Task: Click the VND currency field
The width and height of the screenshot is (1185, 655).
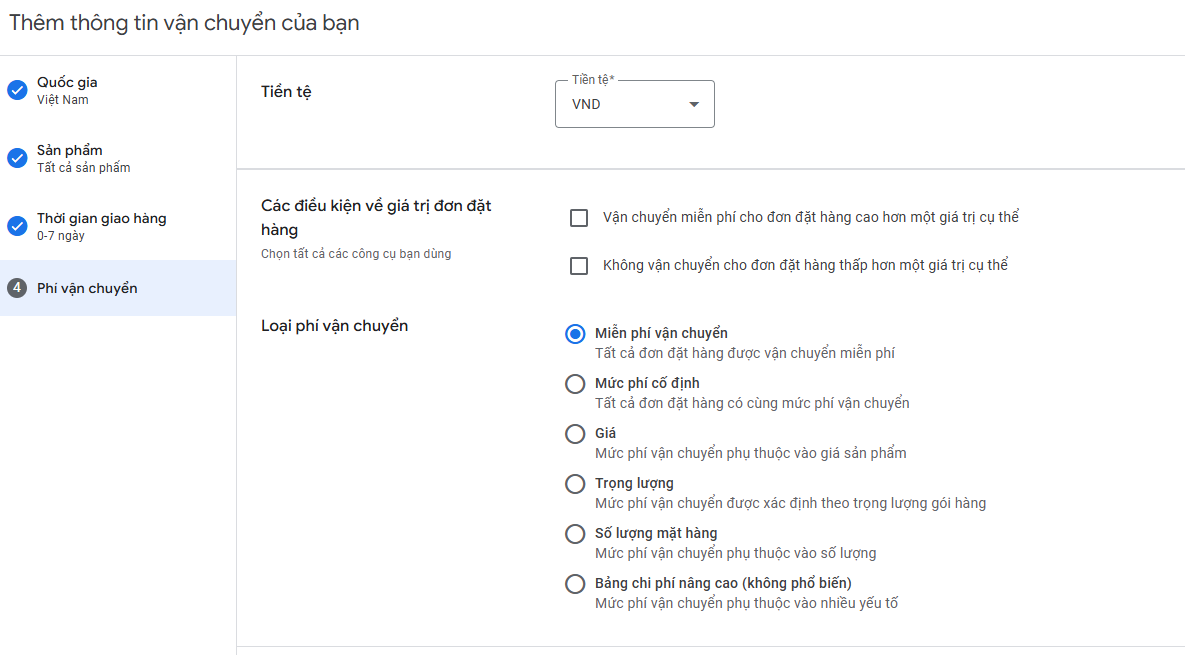Action: (x=635, y=104)
